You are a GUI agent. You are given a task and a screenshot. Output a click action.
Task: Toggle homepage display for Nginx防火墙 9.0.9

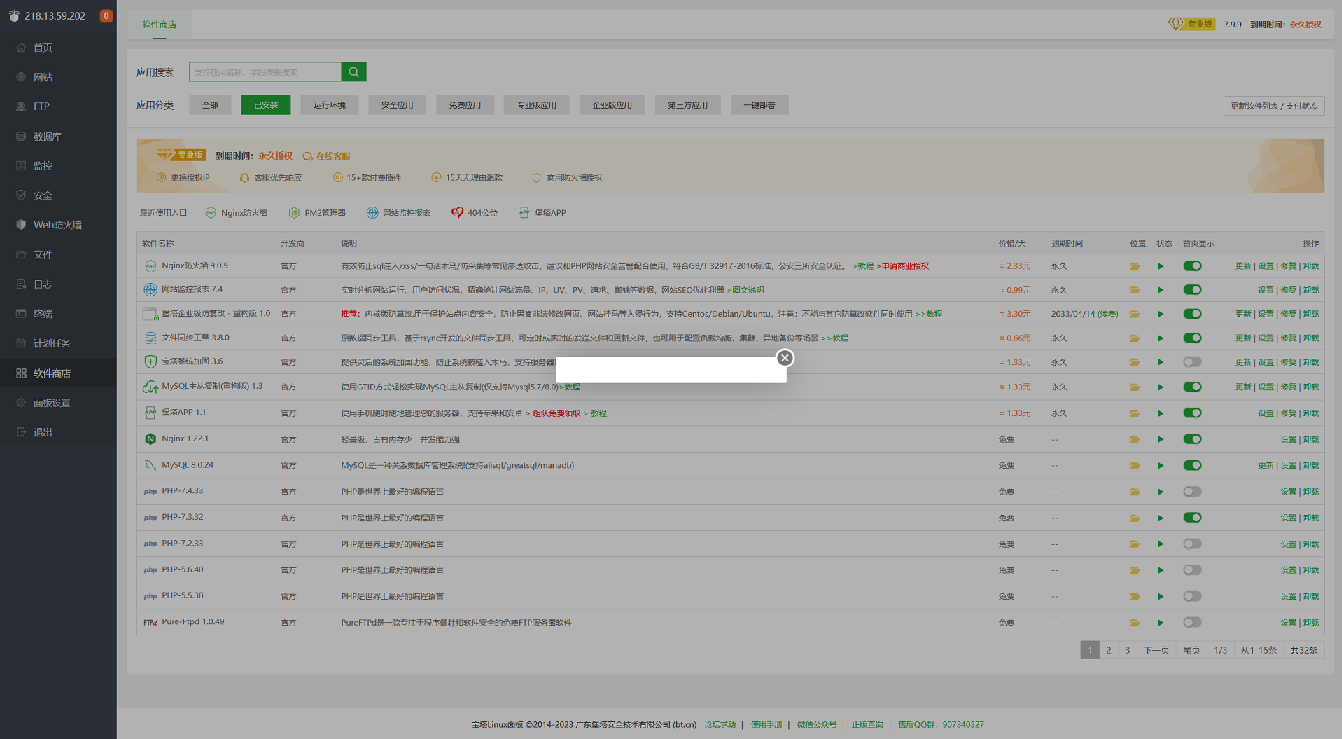point(1192,266)
